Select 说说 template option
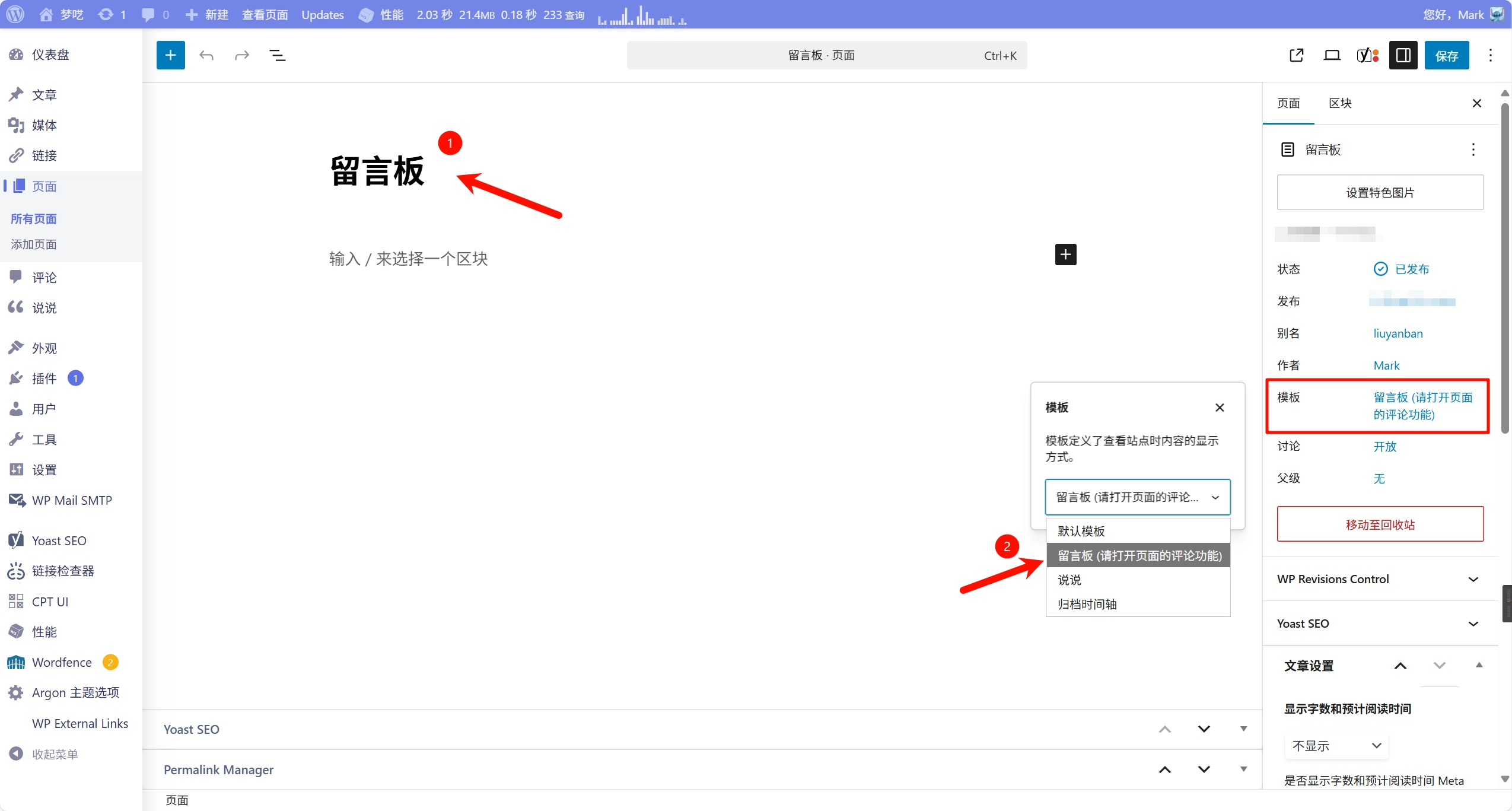The height and width of the screenshot is (811, 1512). (x=1138, y=580)
